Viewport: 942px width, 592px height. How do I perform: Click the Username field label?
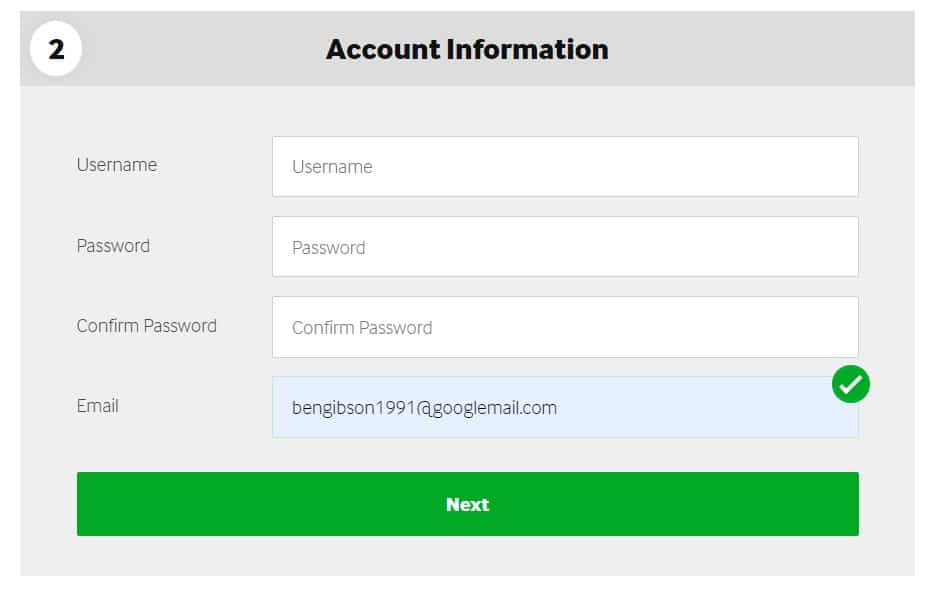117,165
